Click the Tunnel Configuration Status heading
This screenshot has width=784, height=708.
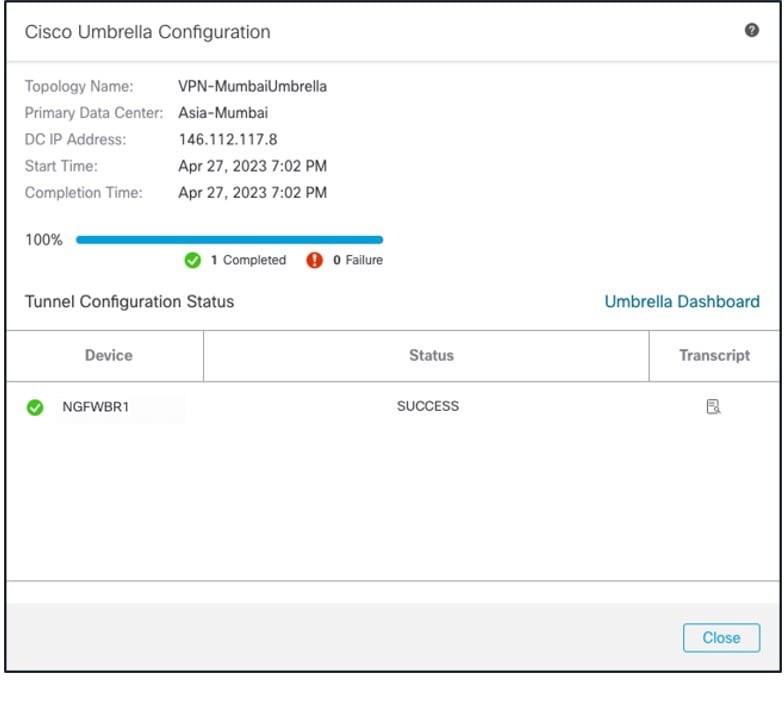coord(130,302)
